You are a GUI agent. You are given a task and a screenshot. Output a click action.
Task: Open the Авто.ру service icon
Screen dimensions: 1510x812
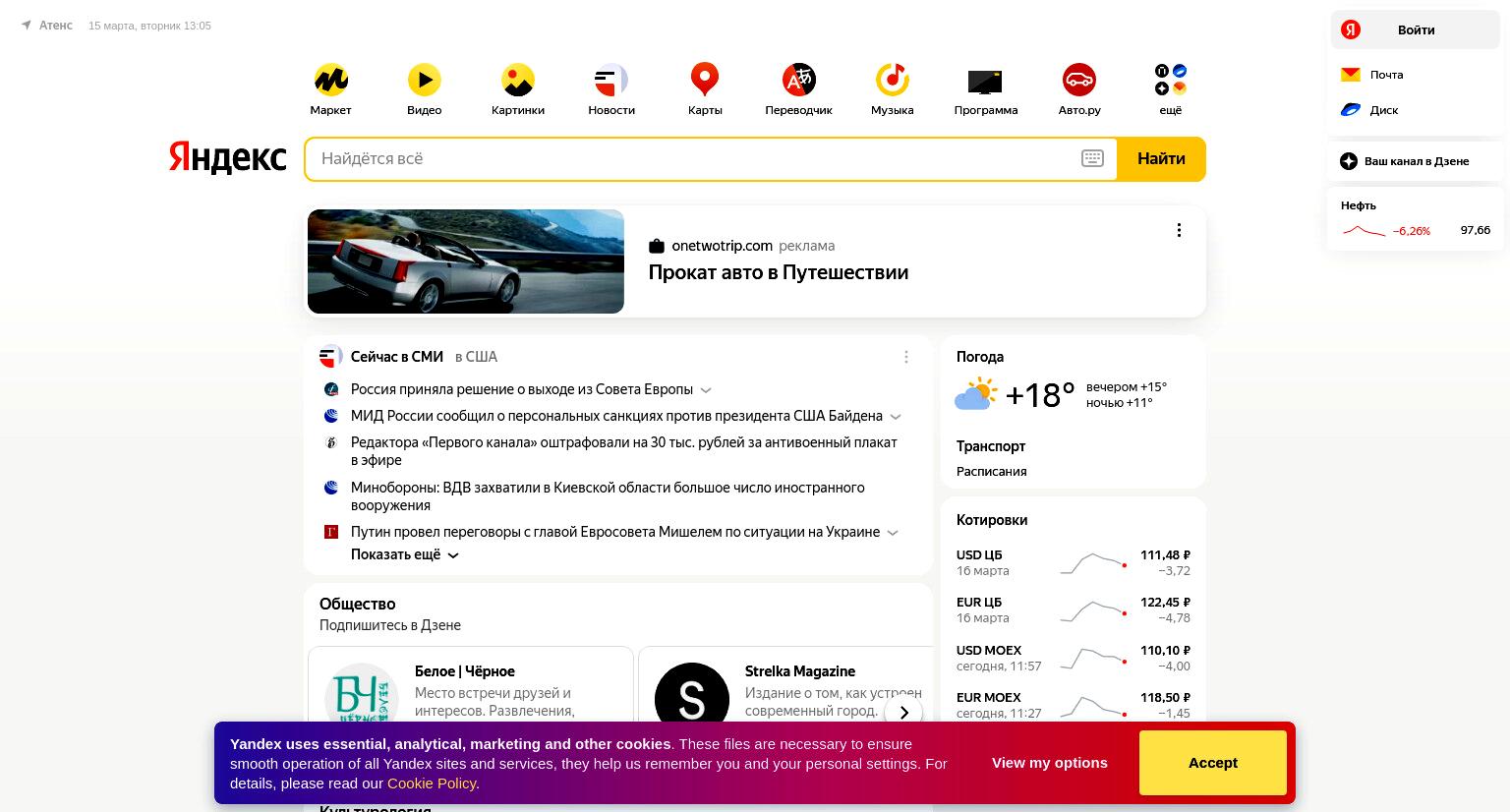point(1079,80)
